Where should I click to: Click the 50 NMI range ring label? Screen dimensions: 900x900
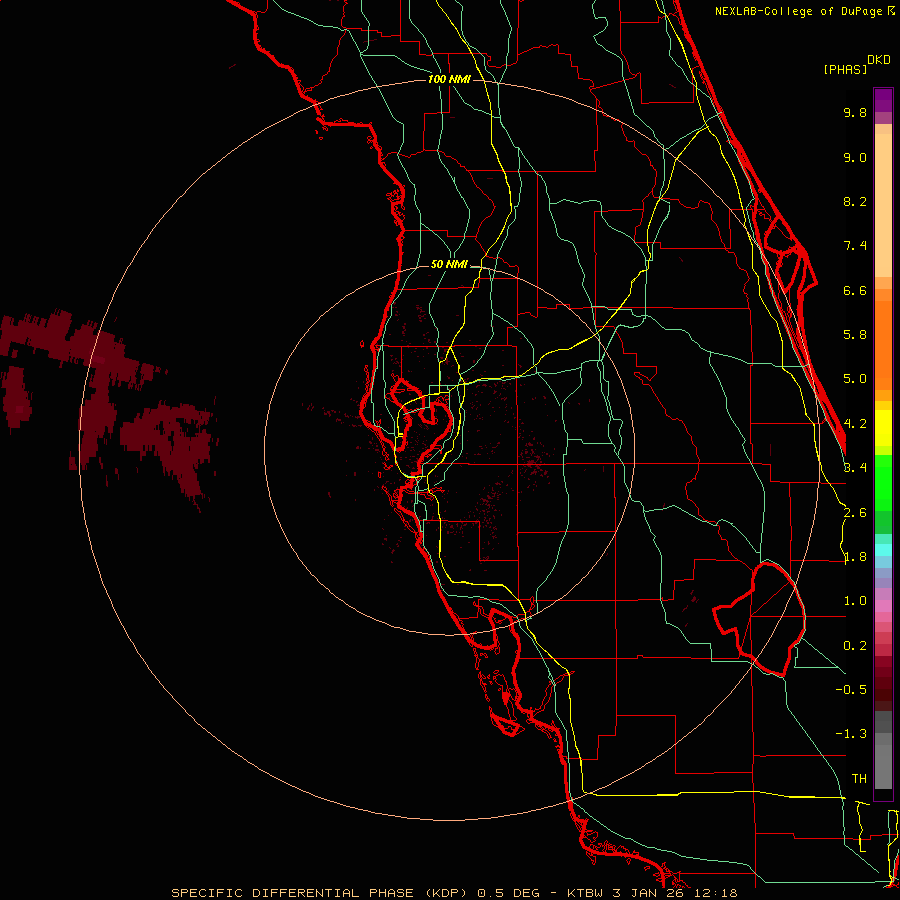pyautogui.click(x=449, y=265)
